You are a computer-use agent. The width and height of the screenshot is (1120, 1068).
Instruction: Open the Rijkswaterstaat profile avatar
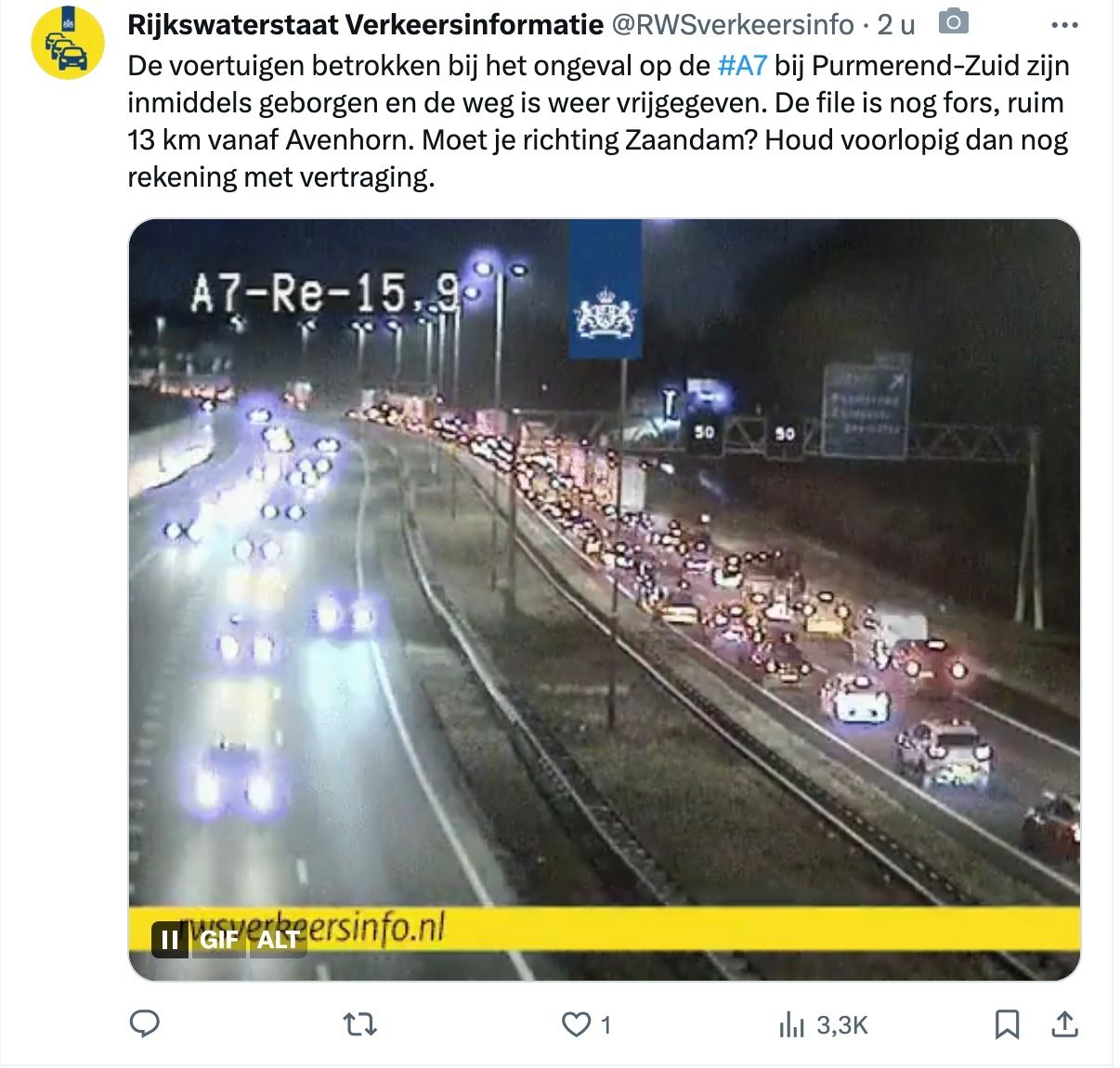click(x=67, y=42)
